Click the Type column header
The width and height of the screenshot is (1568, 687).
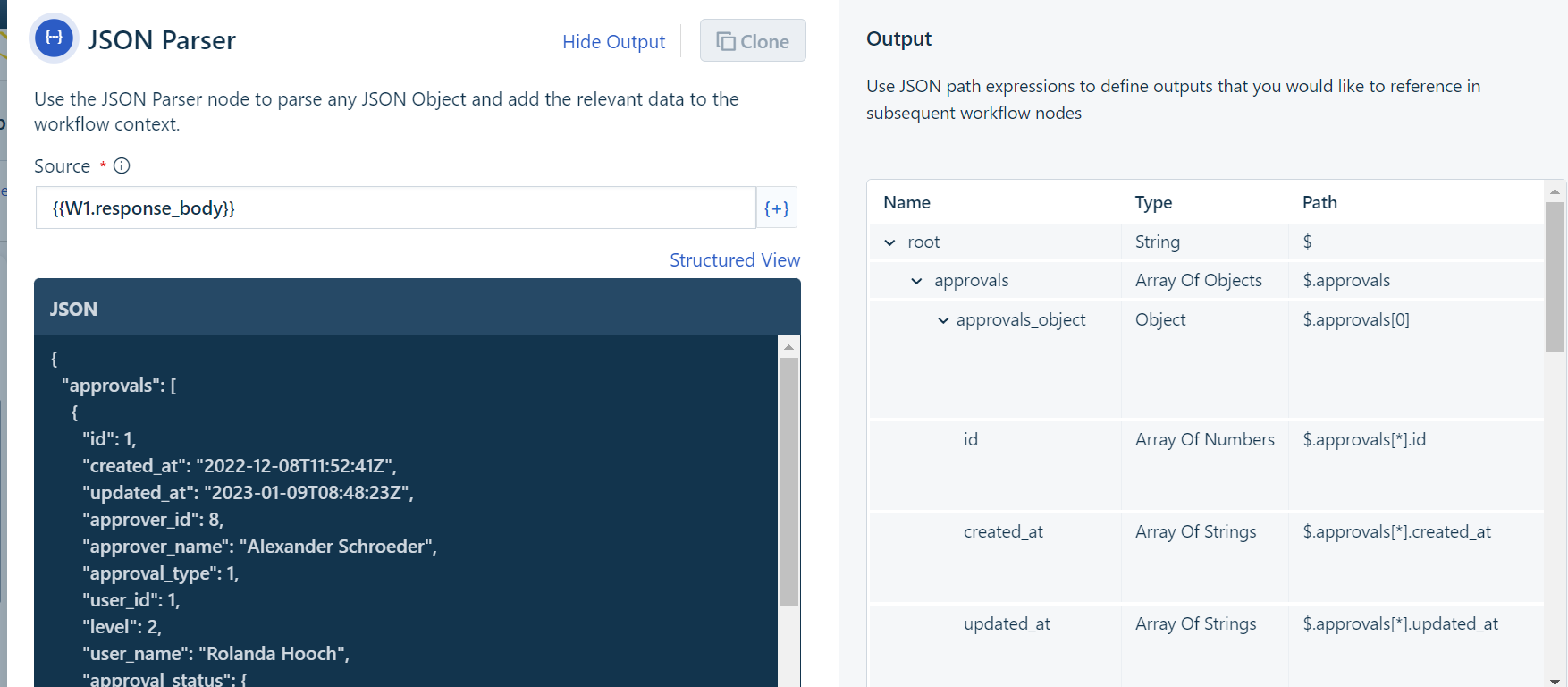1153,202
